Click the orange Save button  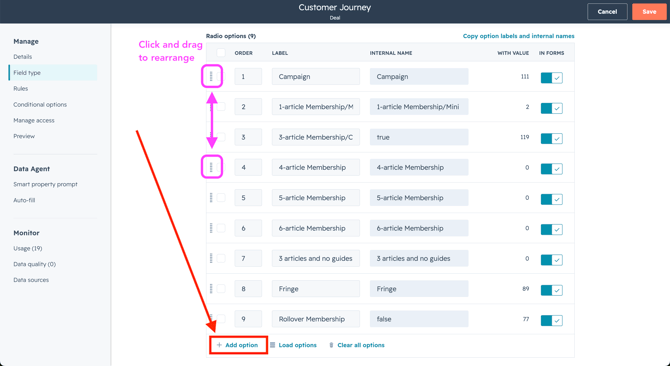649,12
